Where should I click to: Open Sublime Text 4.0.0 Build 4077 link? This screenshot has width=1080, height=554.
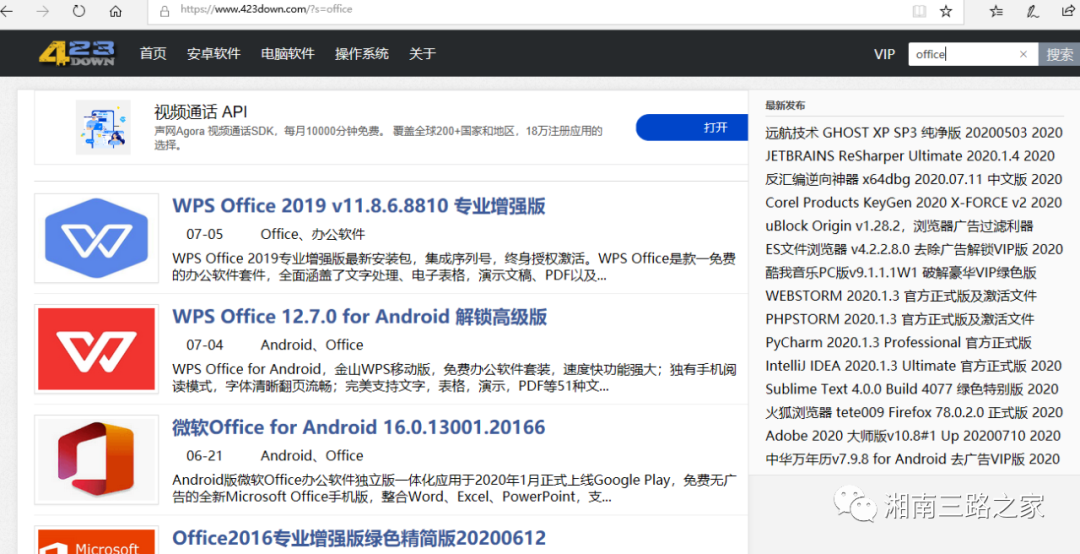coord(912,389)
